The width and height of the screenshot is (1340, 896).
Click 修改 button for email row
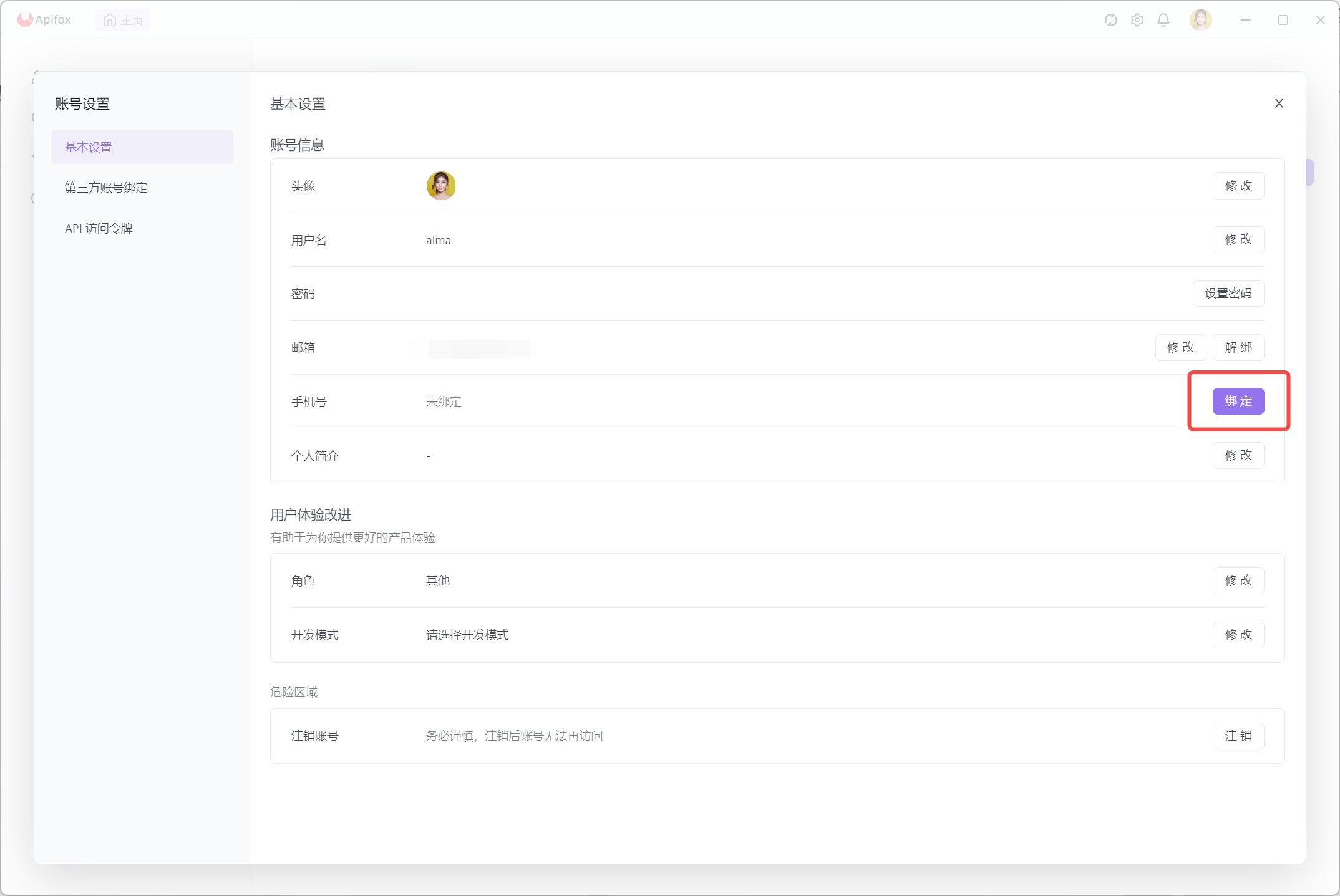1180,347
